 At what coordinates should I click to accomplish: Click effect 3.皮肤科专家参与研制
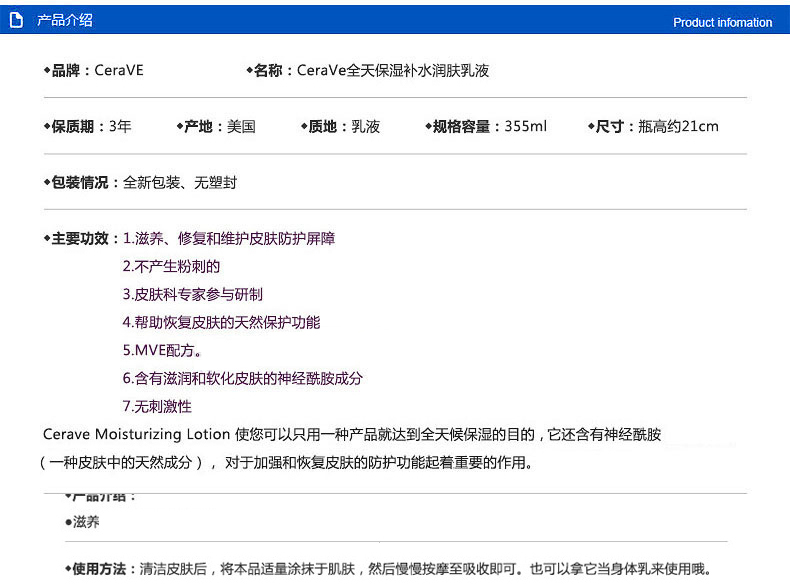point(193,294)
